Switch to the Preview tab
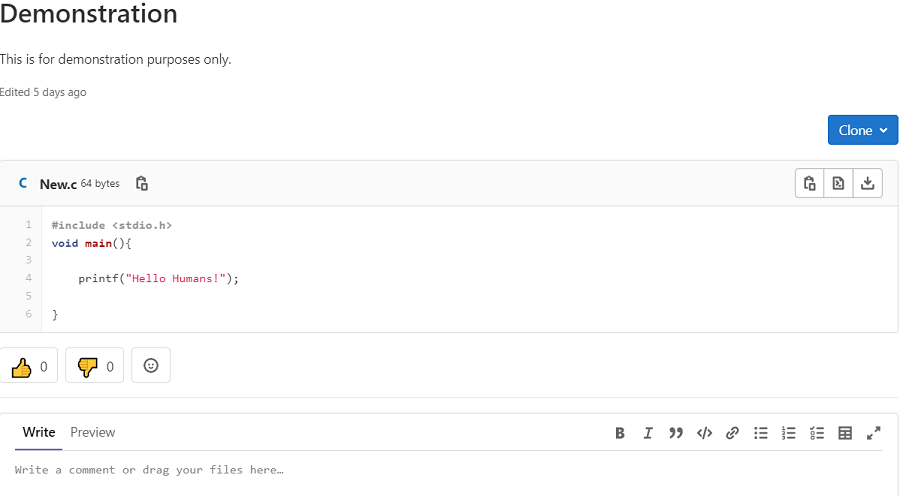This screenshot has height=496, width=900. point(92,432)
